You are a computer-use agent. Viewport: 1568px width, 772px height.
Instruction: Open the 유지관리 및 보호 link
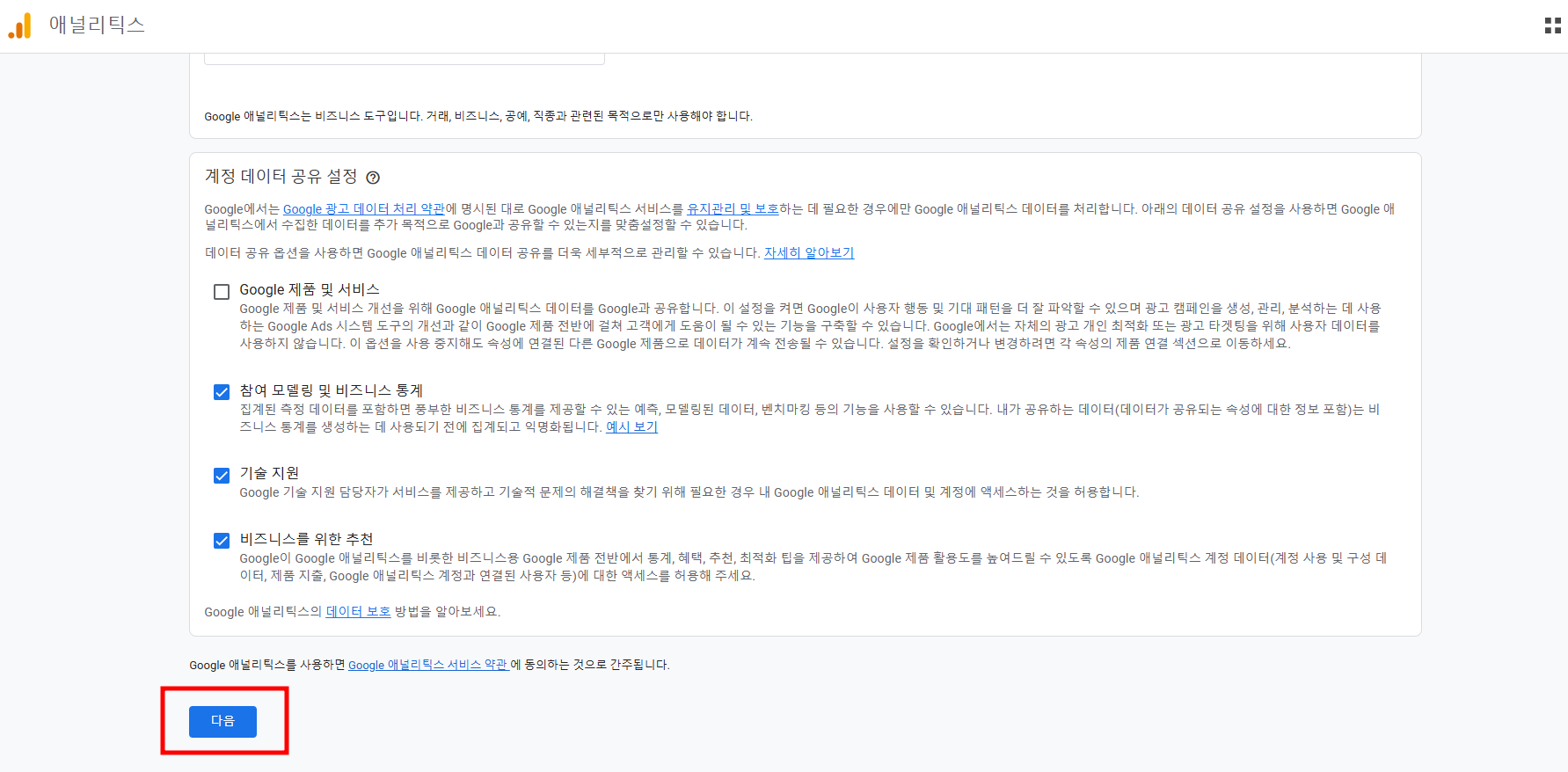point(733,209)
